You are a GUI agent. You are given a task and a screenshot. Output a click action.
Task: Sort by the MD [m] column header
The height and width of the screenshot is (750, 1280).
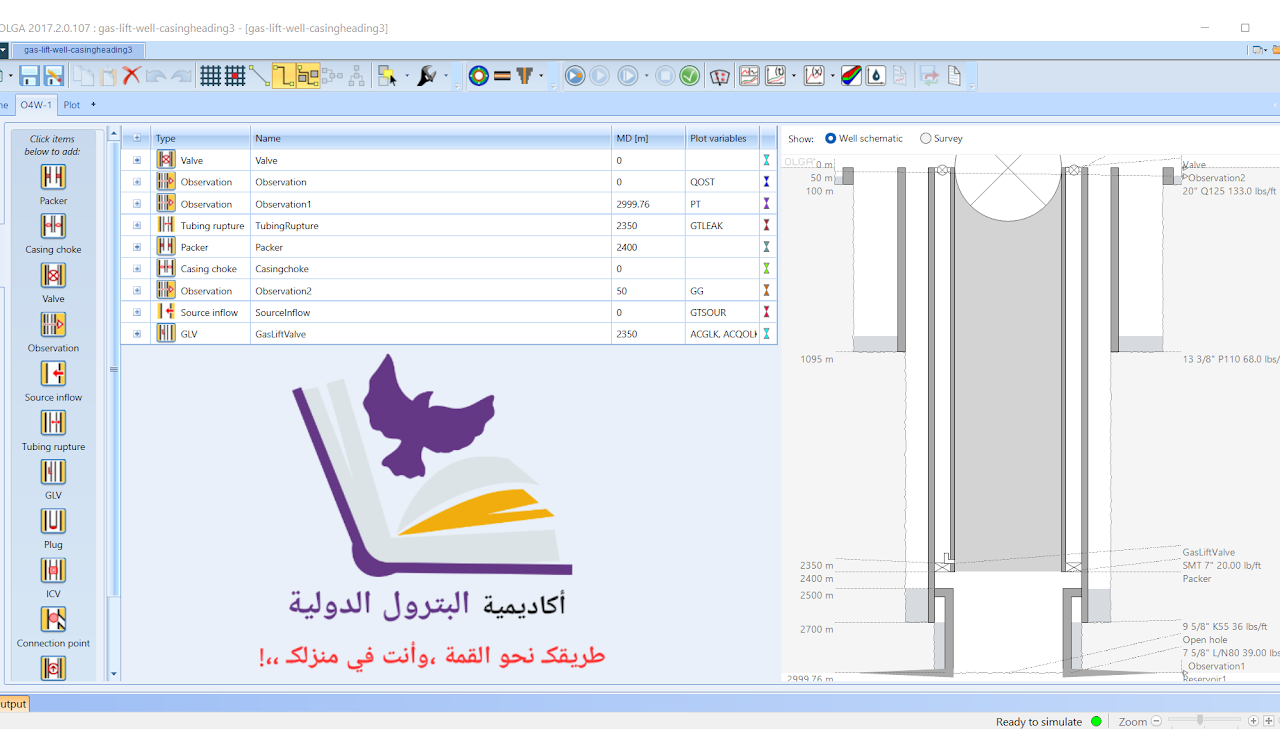pyautogui.click(x=648, y=138)
